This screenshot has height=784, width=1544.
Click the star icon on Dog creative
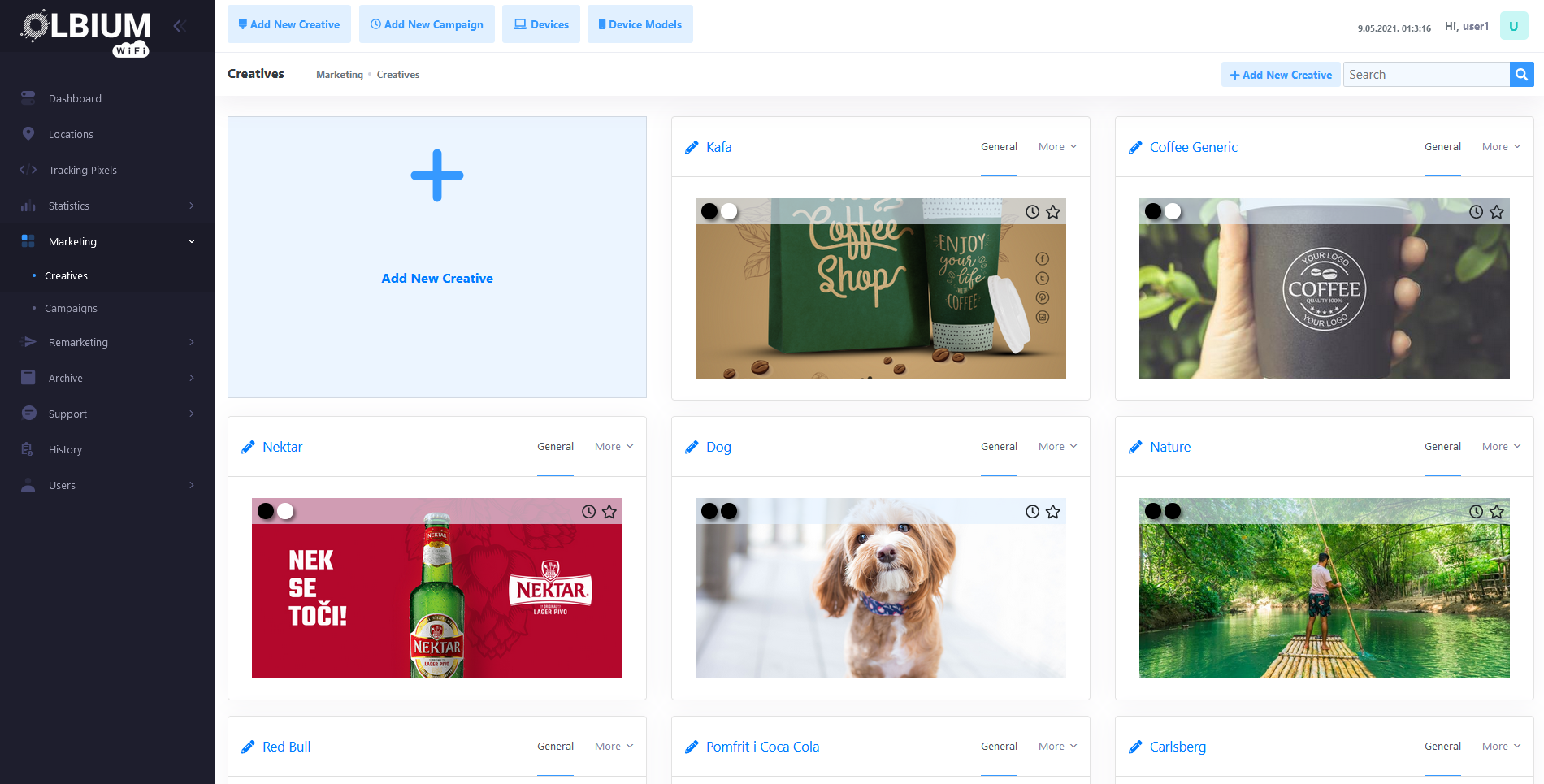(1052, 512)
